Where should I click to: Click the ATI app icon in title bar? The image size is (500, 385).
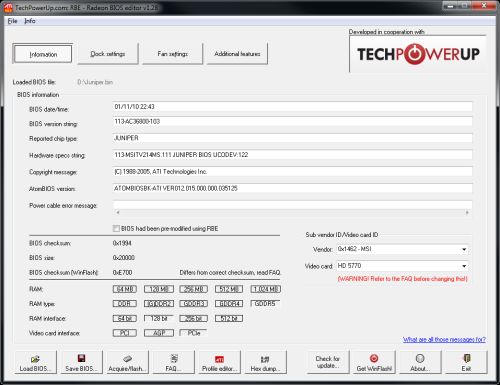8,7
